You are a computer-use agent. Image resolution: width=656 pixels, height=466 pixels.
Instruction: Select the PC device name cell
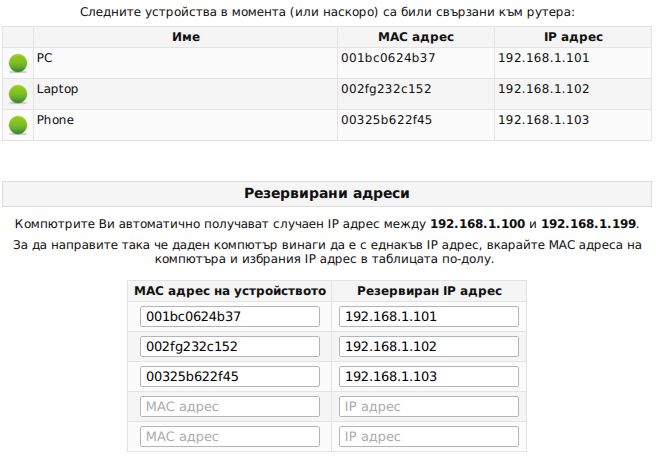[185, 63]
